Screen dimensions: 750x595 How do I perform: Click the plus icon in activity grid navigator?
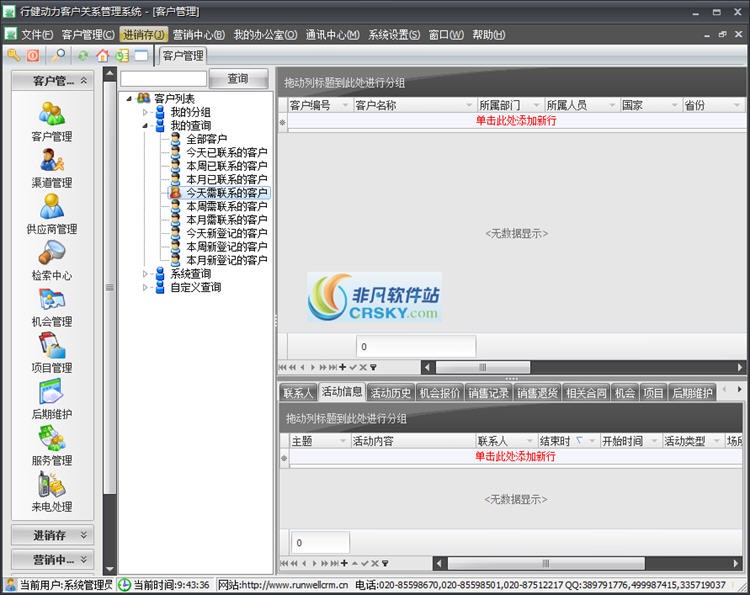[x=344, y=563]
